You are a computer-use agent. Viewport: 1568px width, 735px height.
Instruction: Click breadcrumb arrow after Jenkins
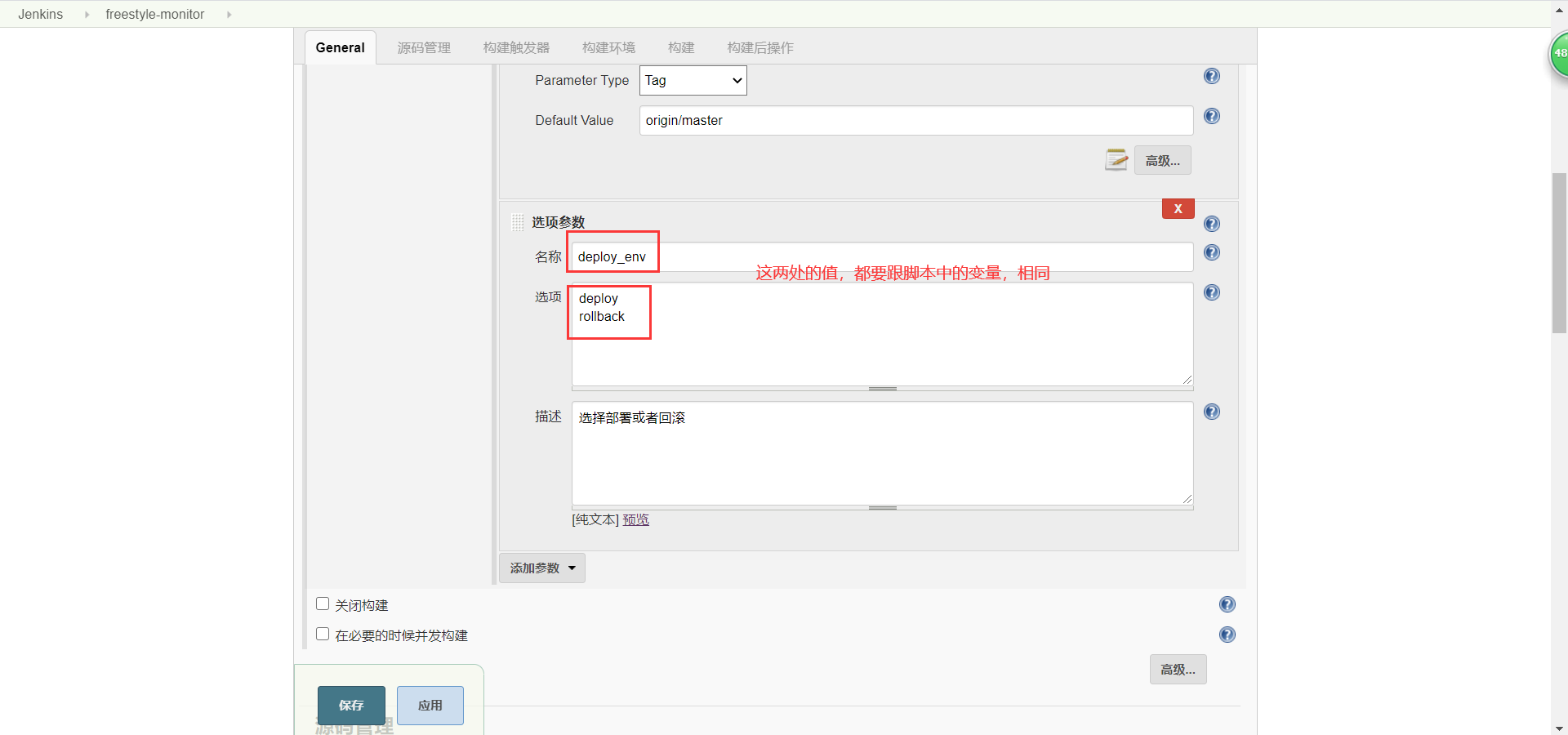pyautogui.click(x=87, y=15)
